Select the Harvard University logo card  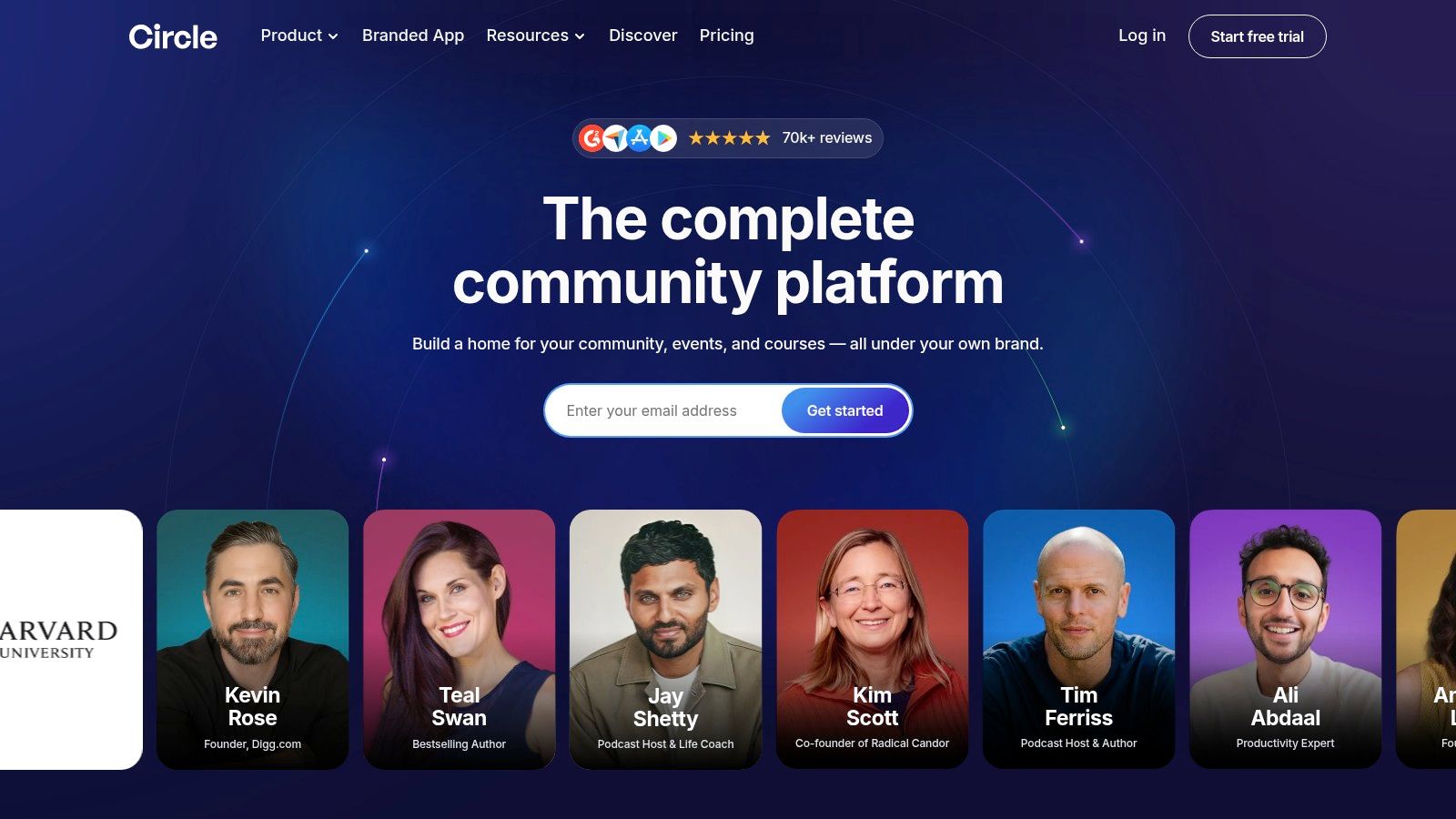[71, 639]
